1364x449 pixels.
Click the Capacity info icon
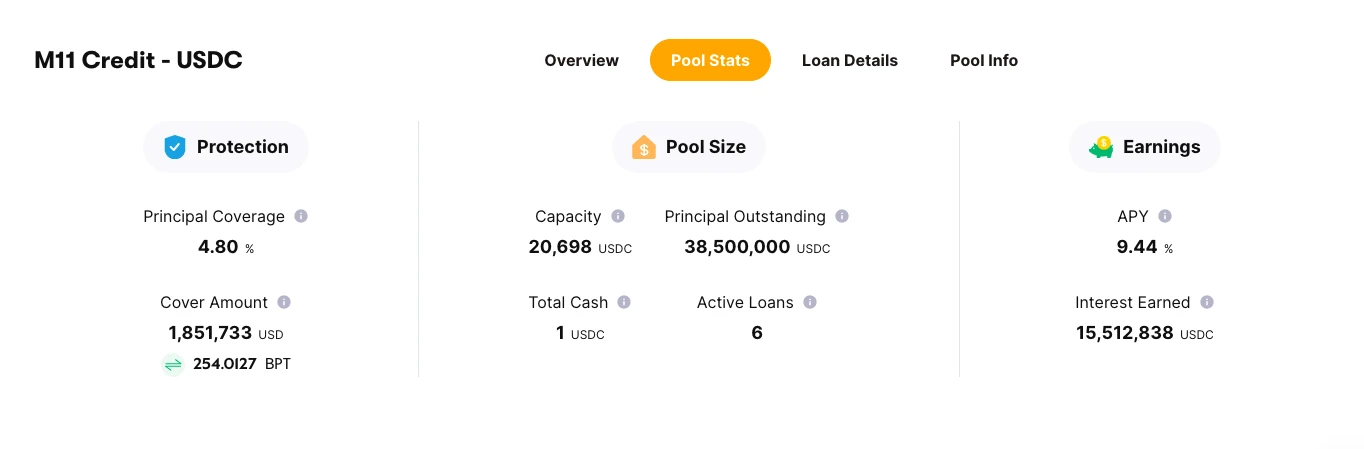(618, 216)
